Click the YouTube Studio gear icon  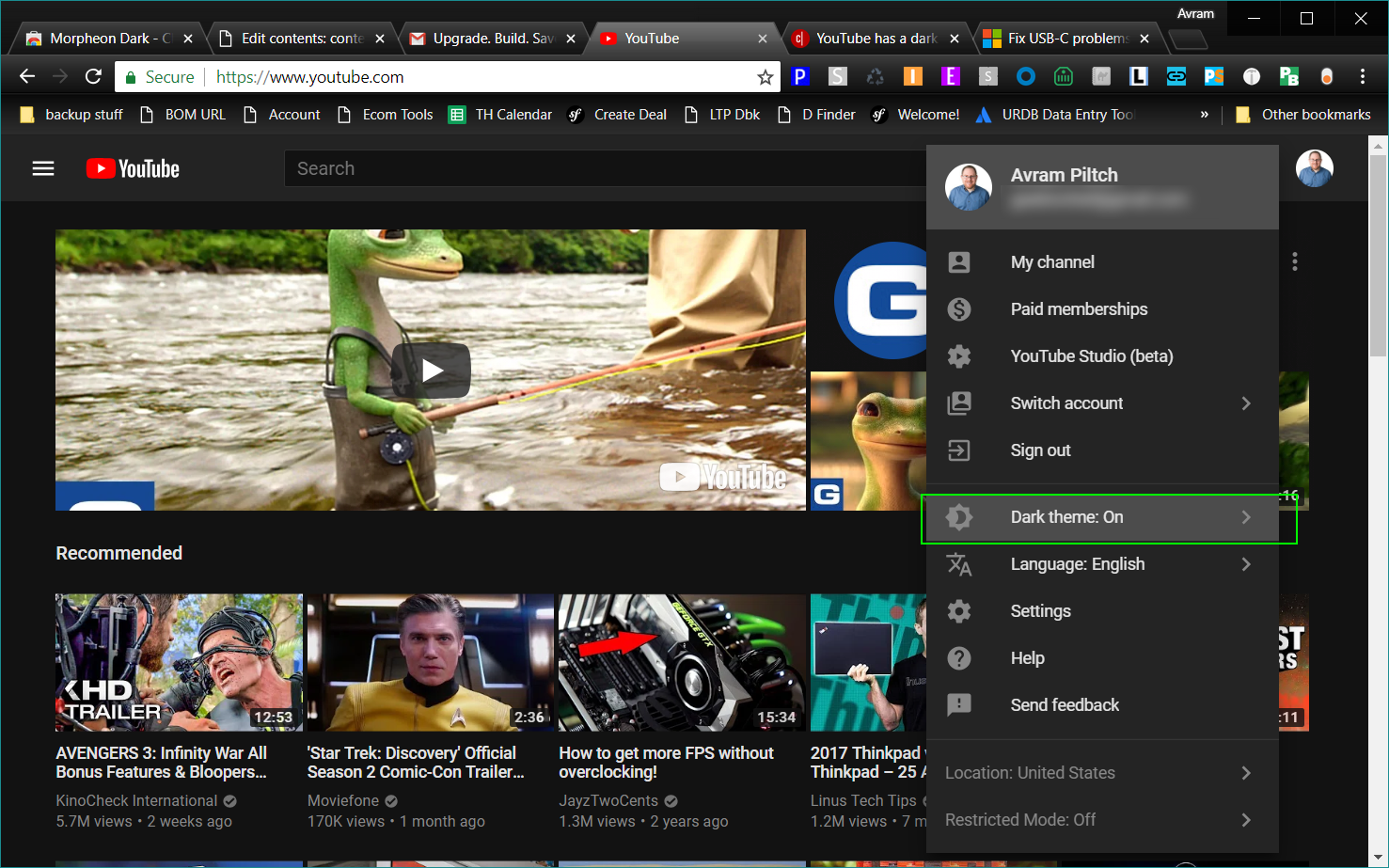(959, 356)
